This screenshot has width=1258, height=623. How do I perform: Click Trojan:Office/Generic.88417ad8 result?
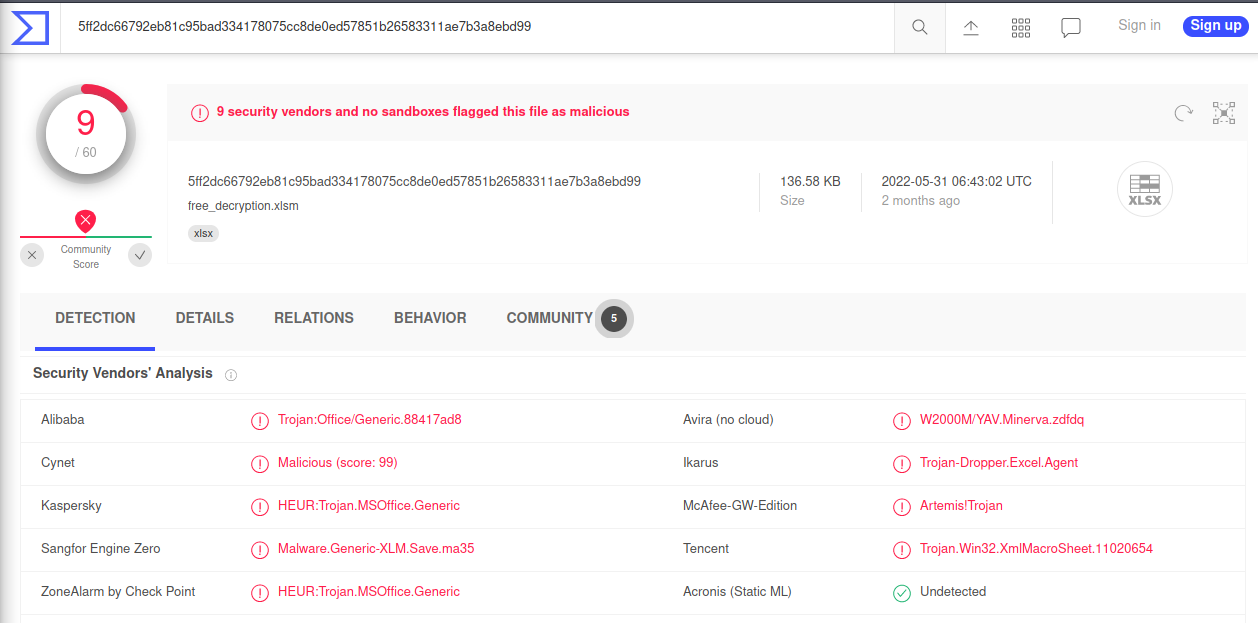pyautogui.click(x=370, y=420)
